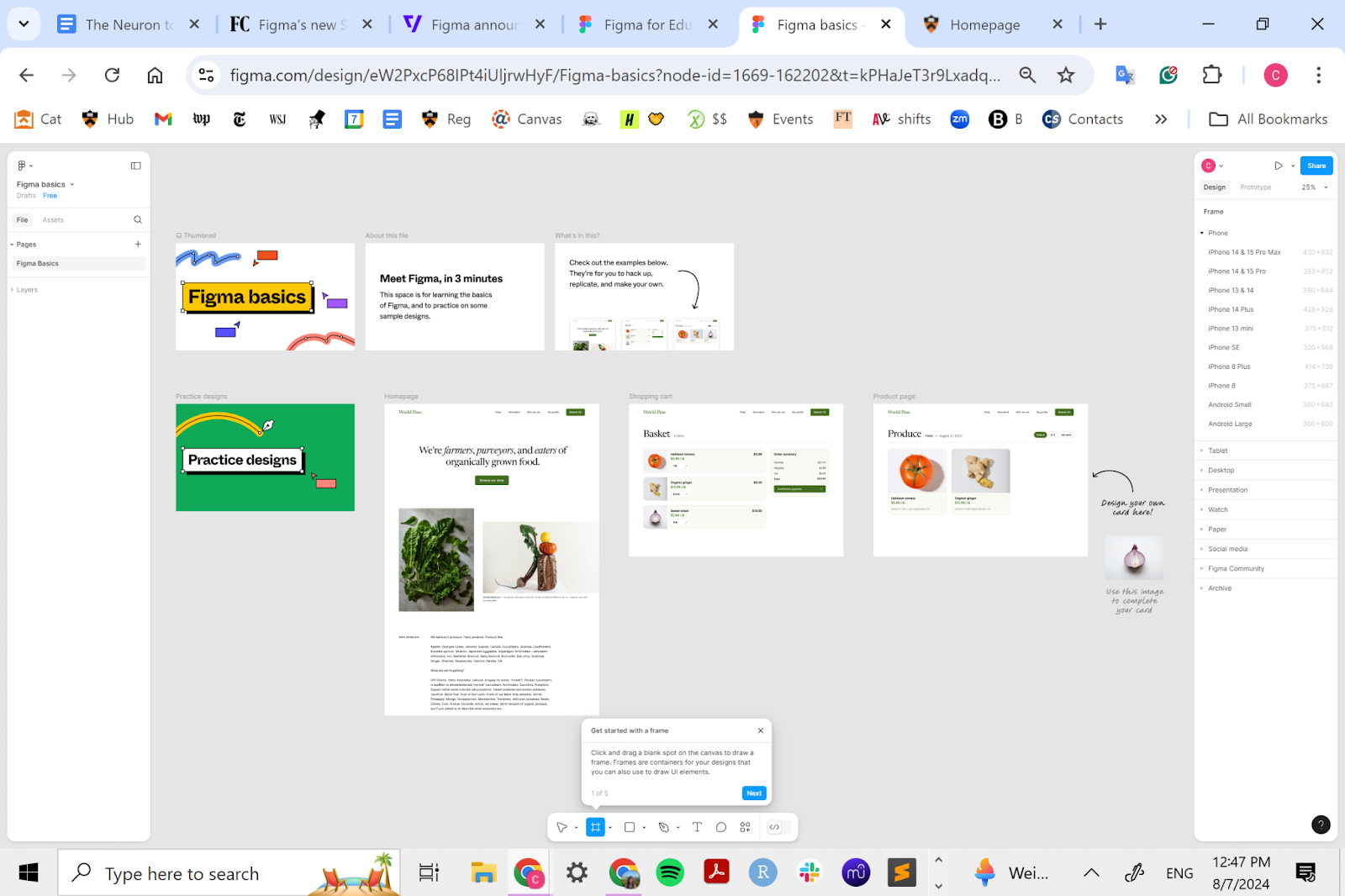
Task: Select the Homepage design frame
Action: point(492,560)
